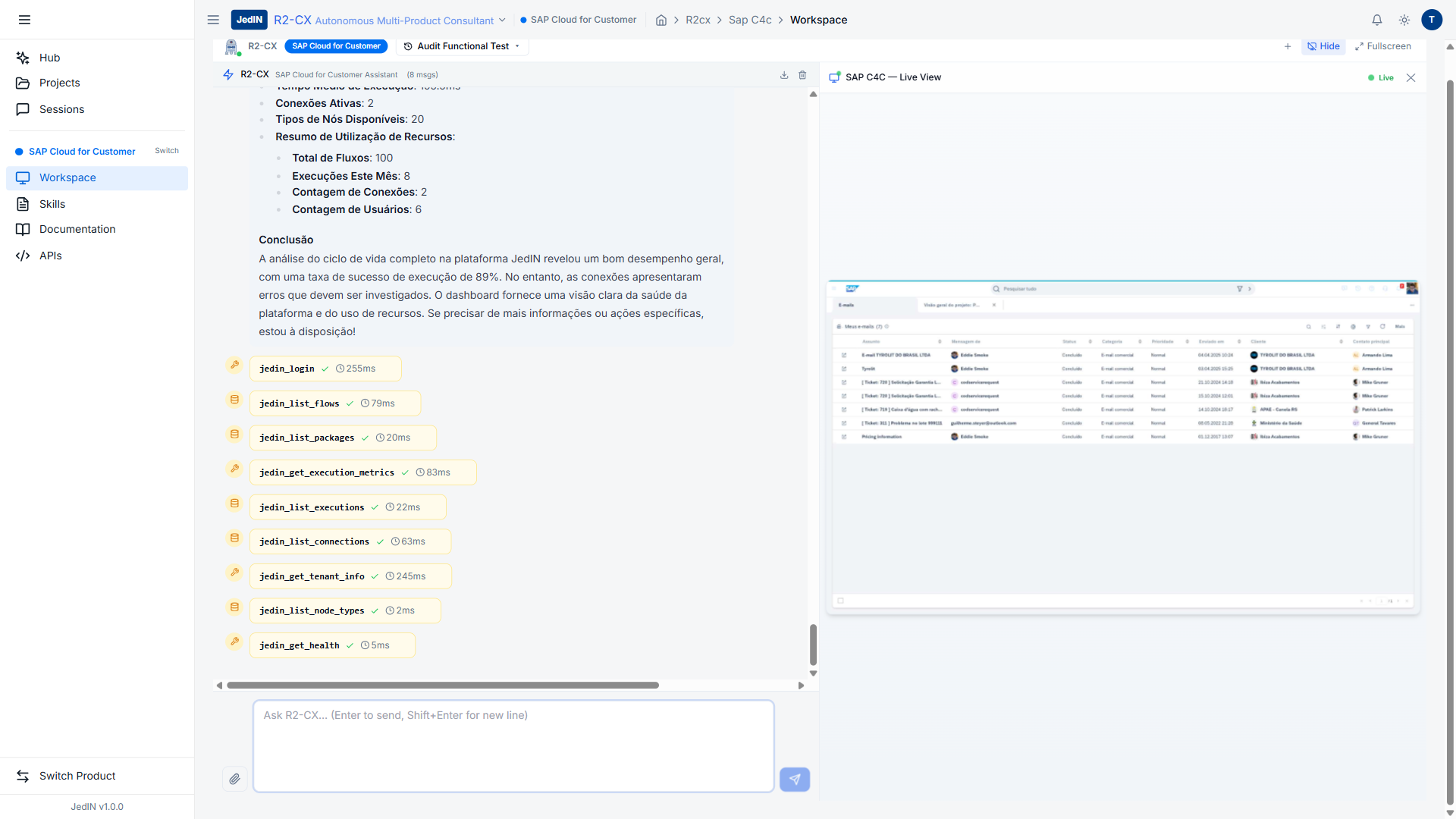Click the Ask R2-CX message input

[x=513, y=745]
